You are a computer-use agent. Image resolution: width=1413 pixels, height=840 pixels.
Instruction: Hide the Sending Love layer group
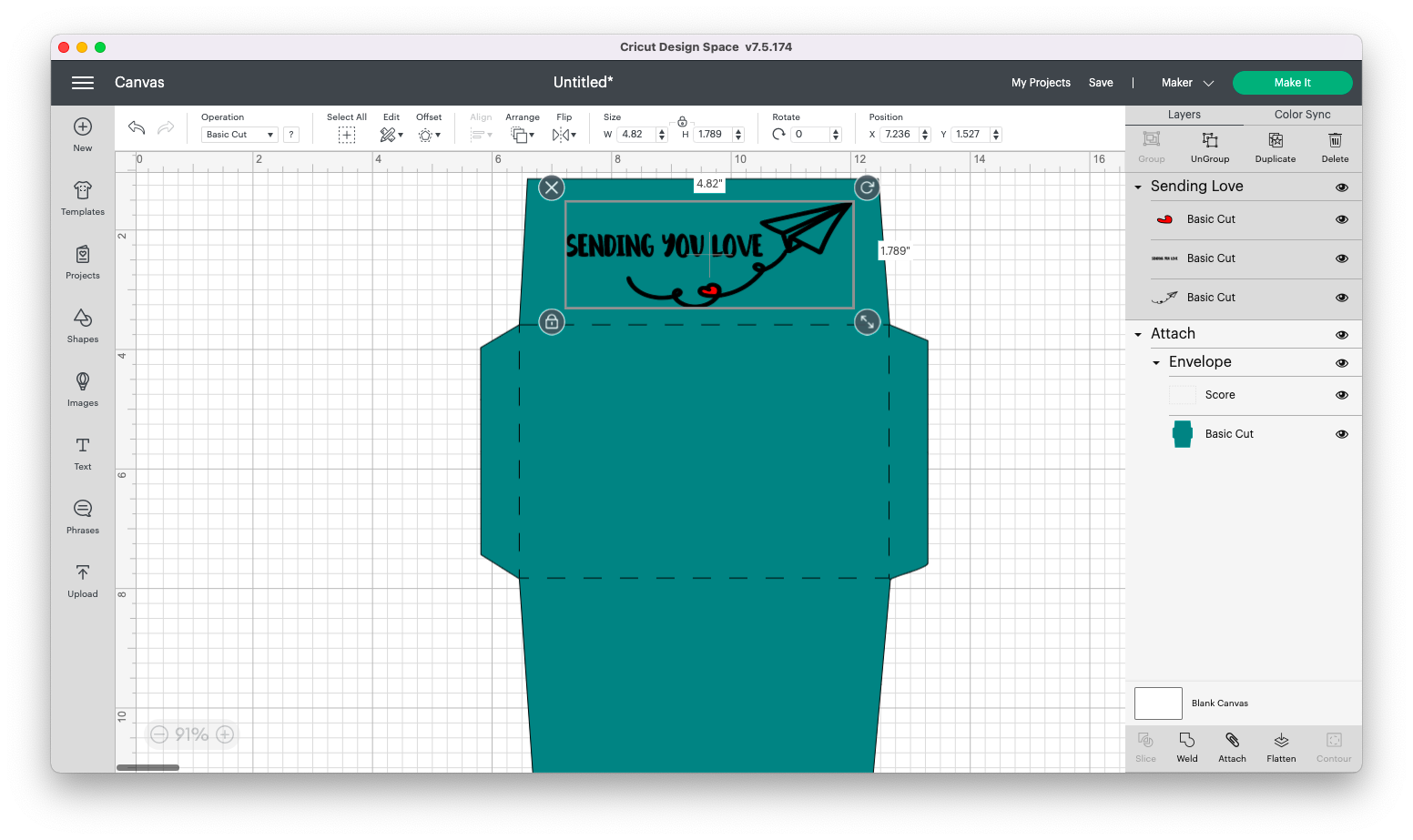point(1341,187)
